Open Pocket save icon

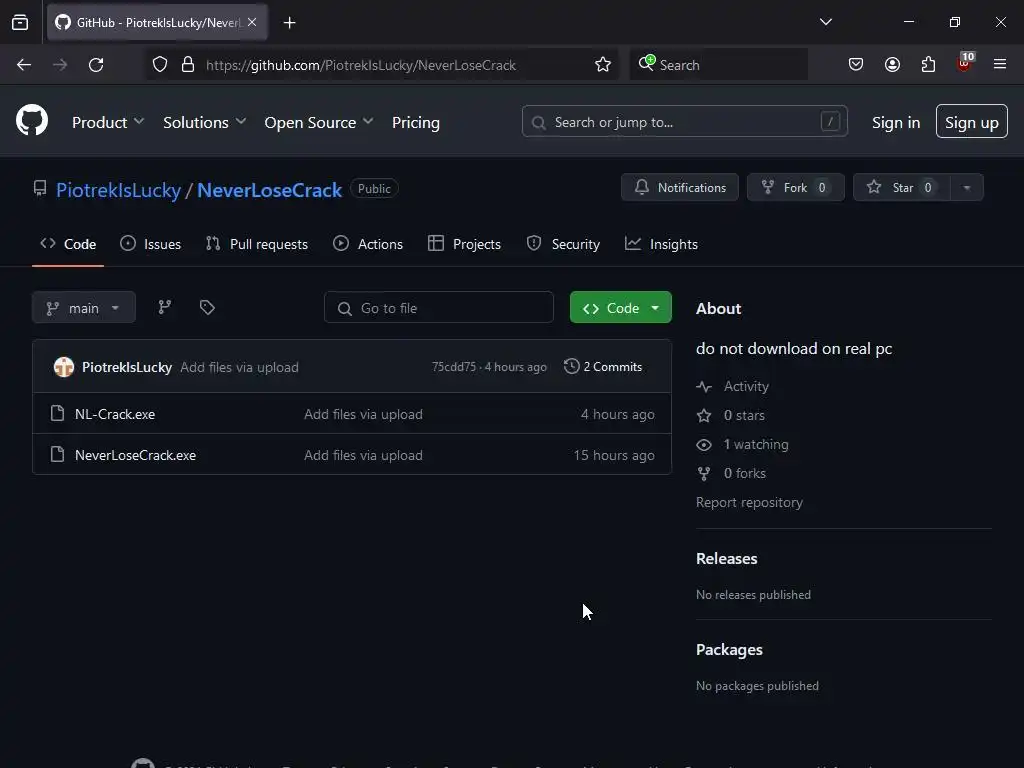coord(856,65)
